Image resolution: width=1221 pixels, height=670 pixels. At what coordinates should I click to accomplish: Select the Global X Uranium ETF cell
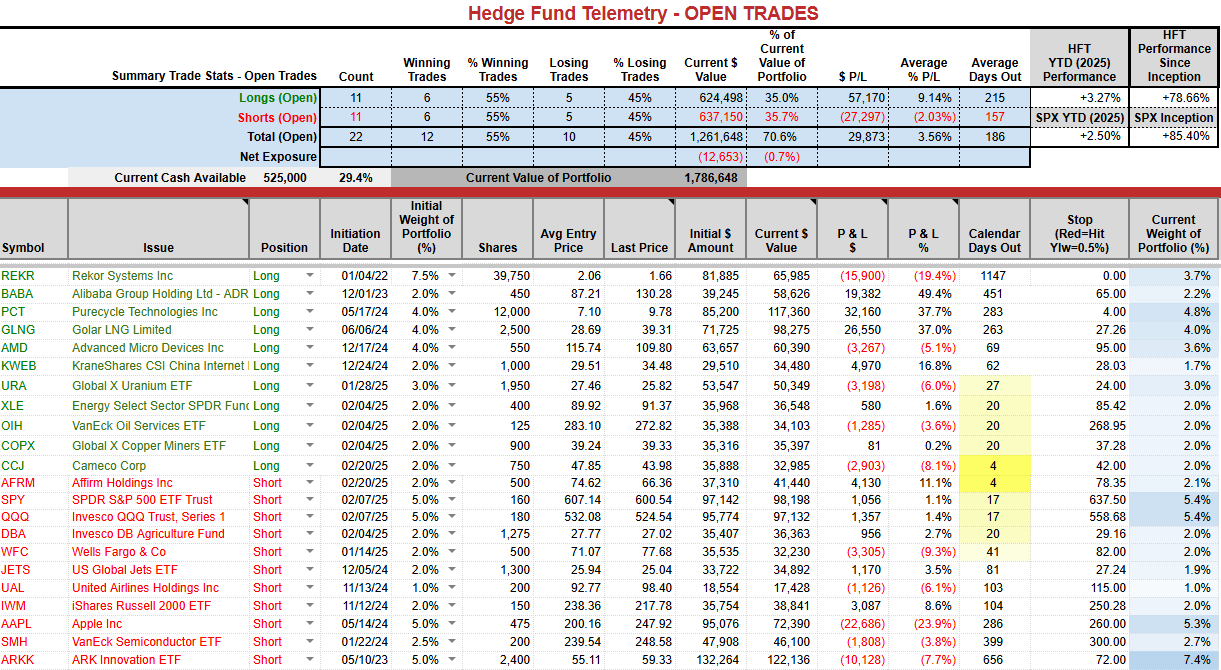coord(158,386)
